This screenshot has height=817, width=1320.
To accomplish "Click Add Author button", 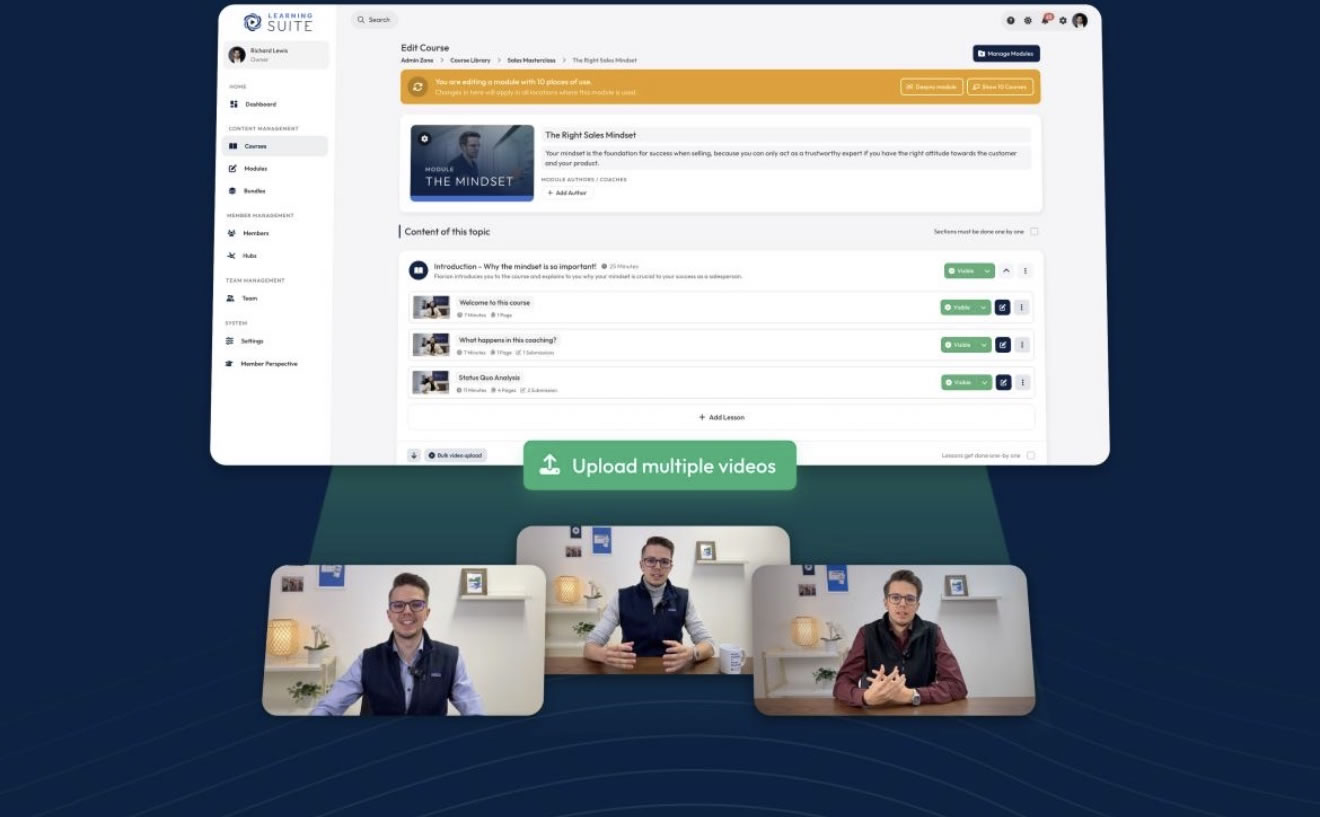I will [x=567, y=192].
